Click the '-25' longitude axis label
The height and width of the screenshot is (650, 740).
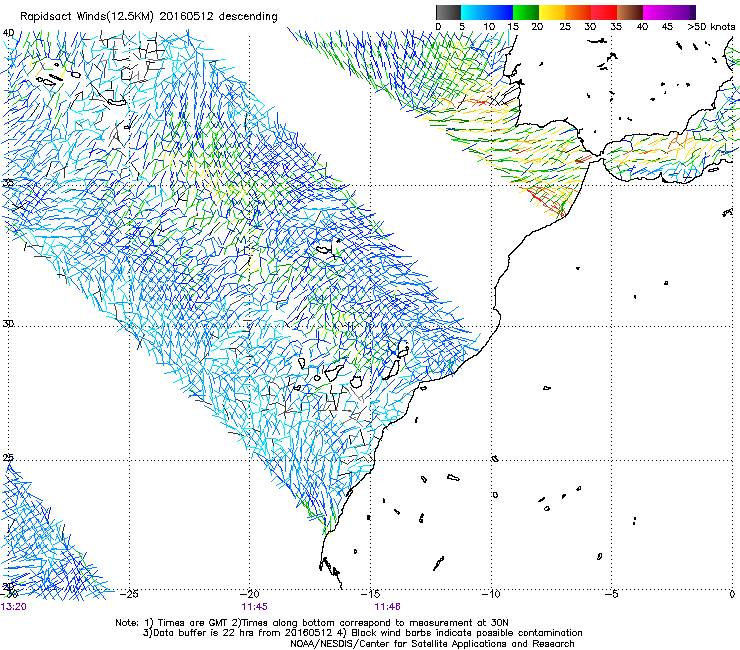click(x=129, y=594)
